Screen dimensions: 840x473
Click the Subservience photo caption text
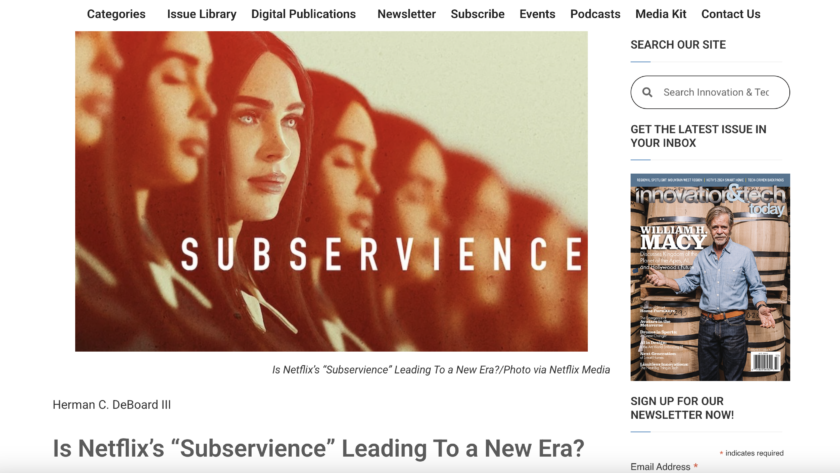coord(441,370)
